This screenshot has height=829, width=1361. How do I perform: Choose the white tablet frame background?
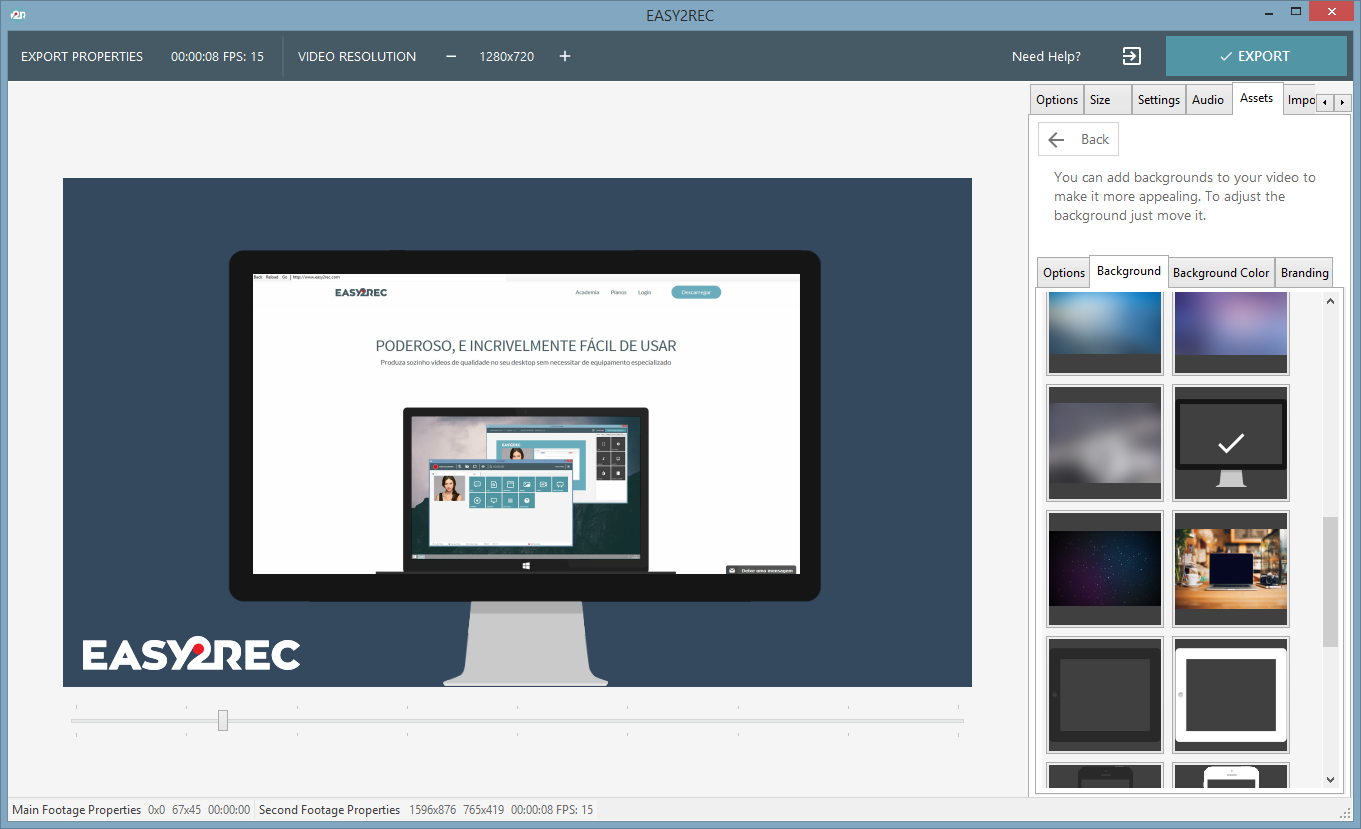click(x=1231, y=695)
